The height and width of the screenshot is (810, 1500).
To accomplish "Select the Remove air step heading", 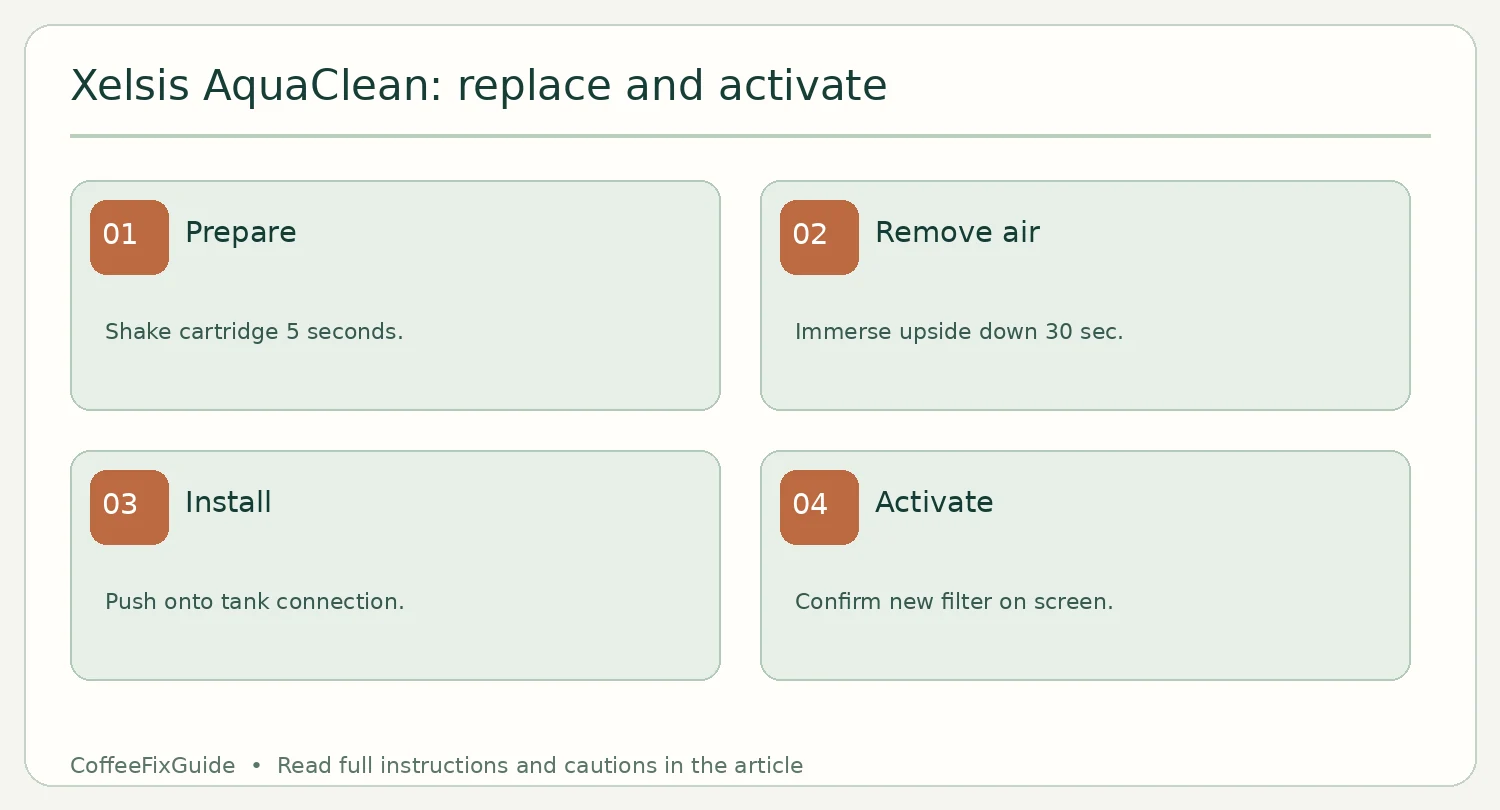I will pyautogui.click(x=957, y=233).
